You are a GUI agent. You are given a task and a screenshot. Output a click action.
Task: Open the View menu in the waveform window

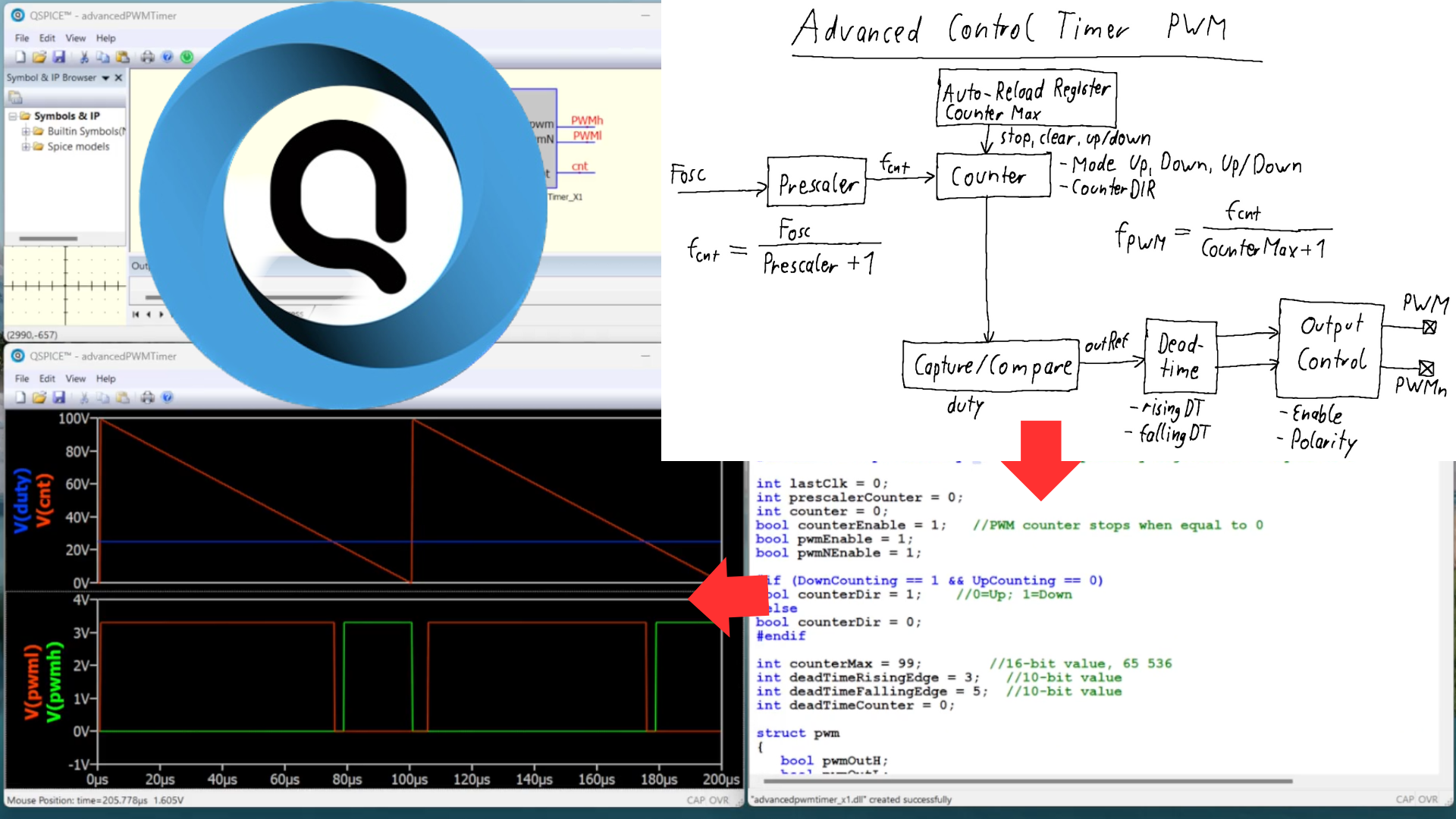pos(75,378)
